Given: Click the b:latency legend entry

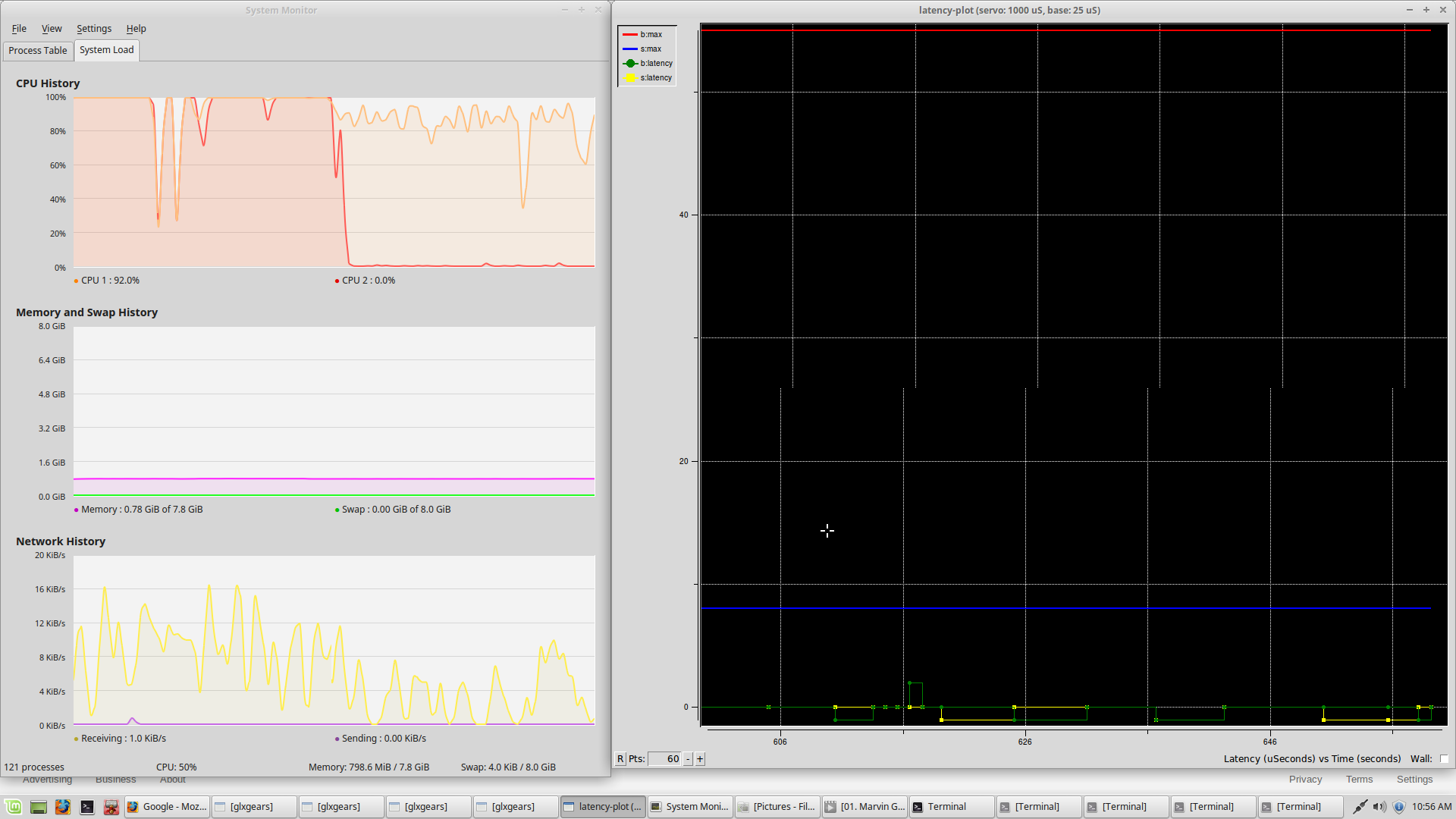Looking at the screenshot, I should coord(648,64).
